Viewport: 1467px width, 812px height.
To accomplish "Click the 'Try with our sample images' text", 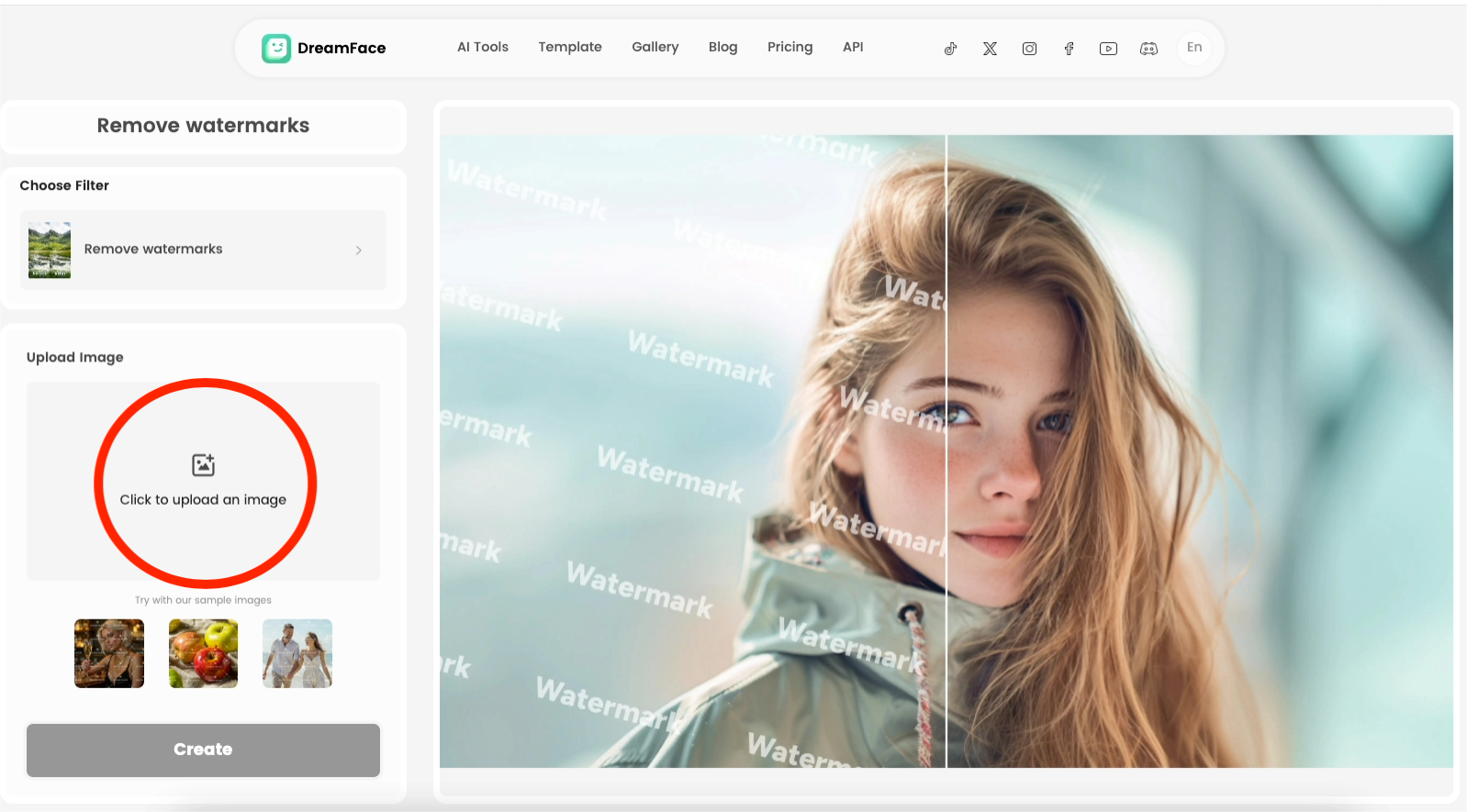I will tap(203, 600).
